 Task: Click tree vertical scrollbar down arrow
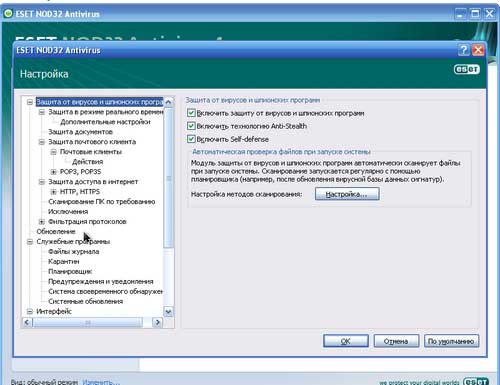[x=168, y=312]
